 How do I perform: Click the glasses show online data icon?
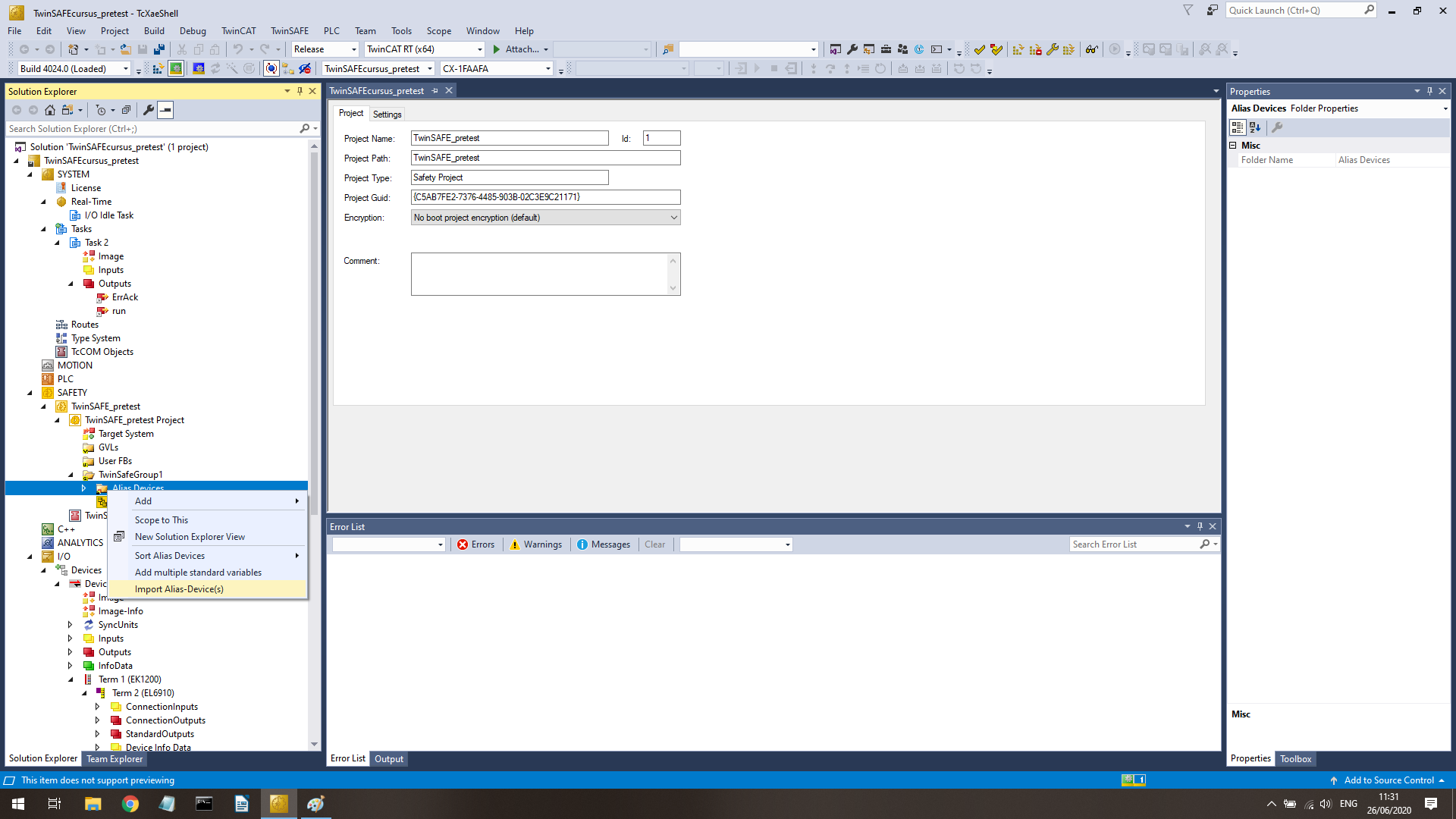click(x=1091, y=49)
